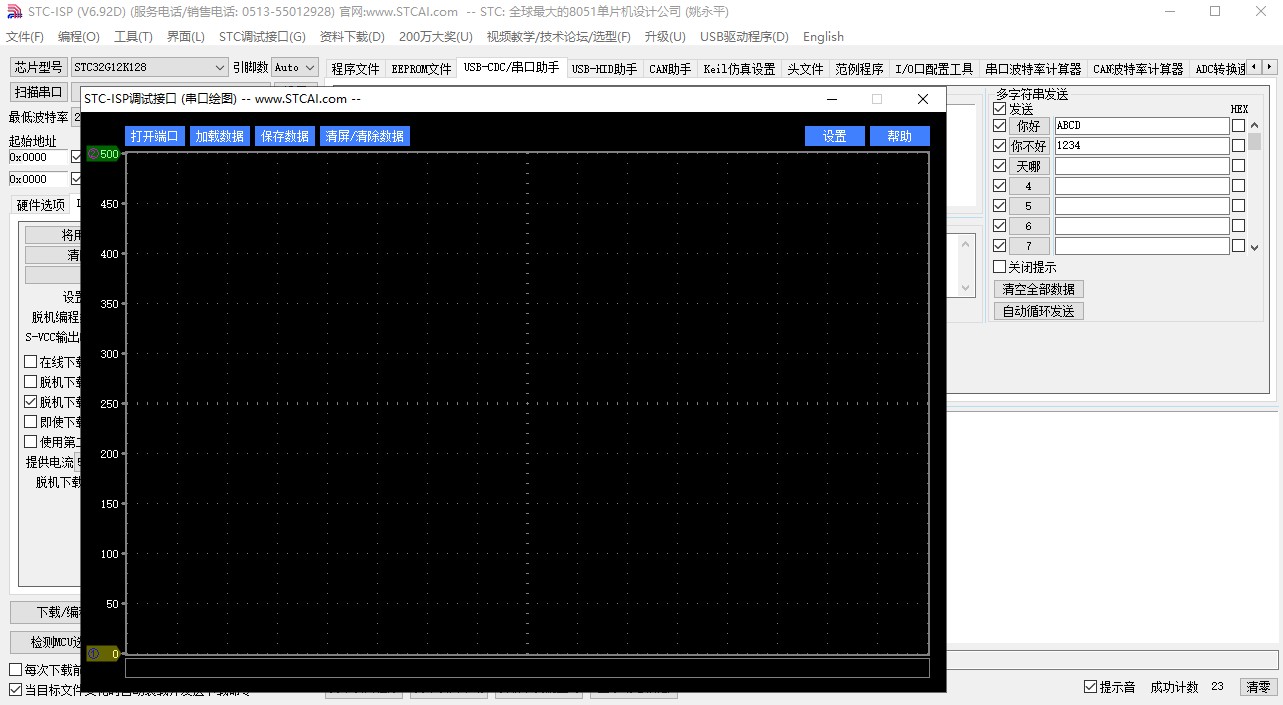Click 打开端口 button in plot window

pos(155,136)
